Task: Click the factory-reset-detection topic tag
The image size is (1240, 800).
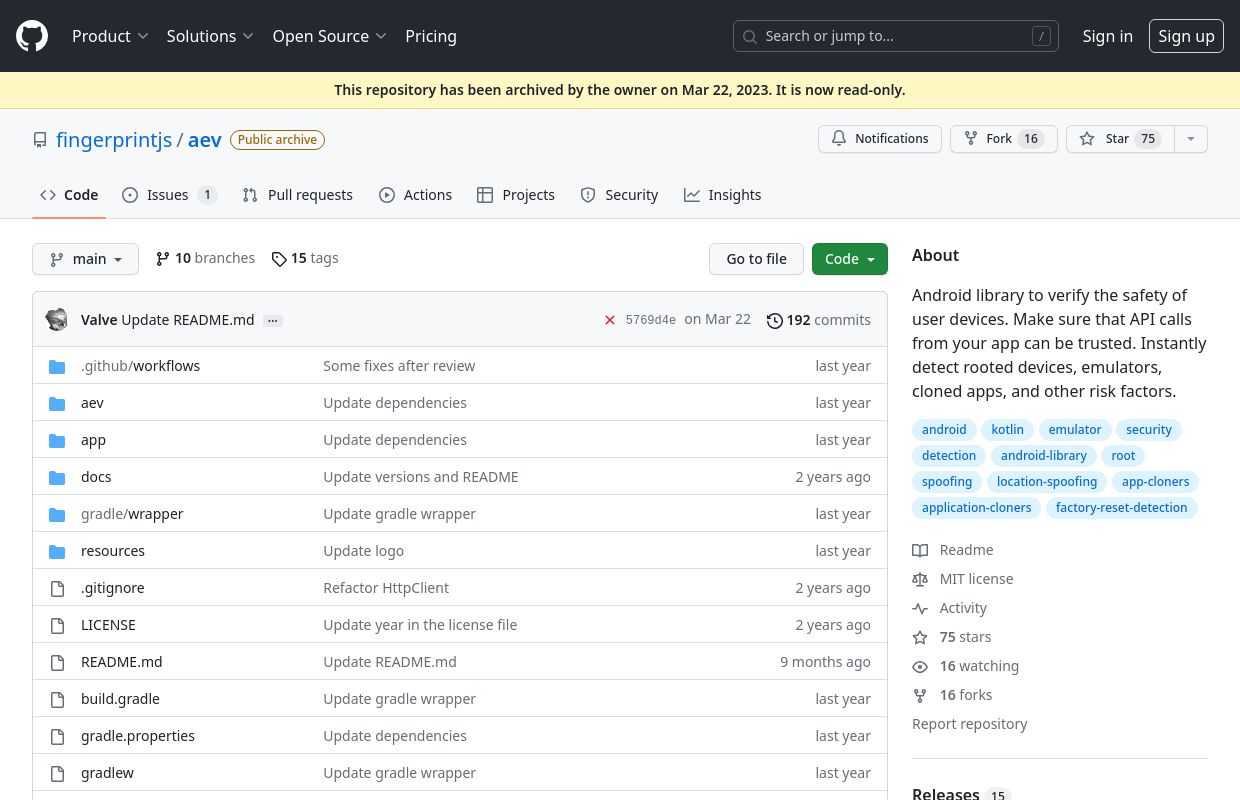Action: [x=1121, y=508]
